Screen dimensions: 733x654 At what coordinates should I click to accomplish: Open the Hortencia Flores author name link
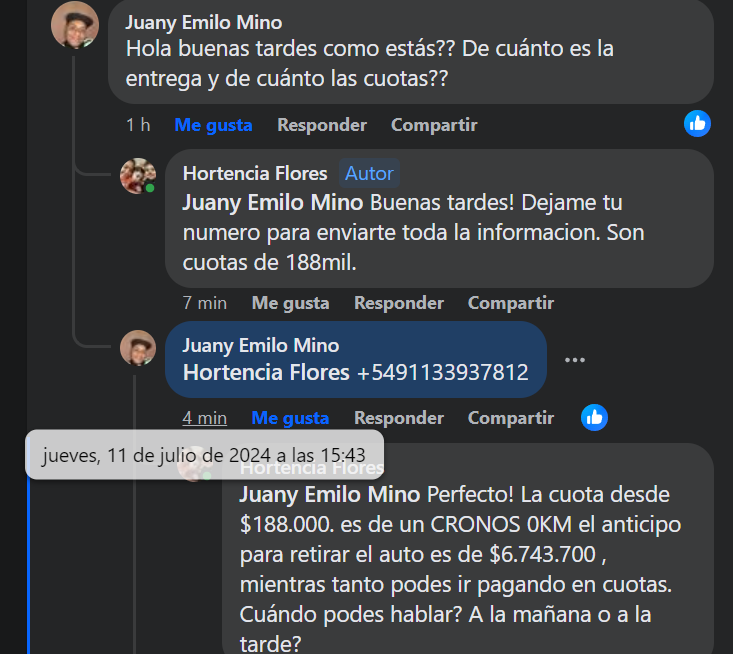[255, 173]
